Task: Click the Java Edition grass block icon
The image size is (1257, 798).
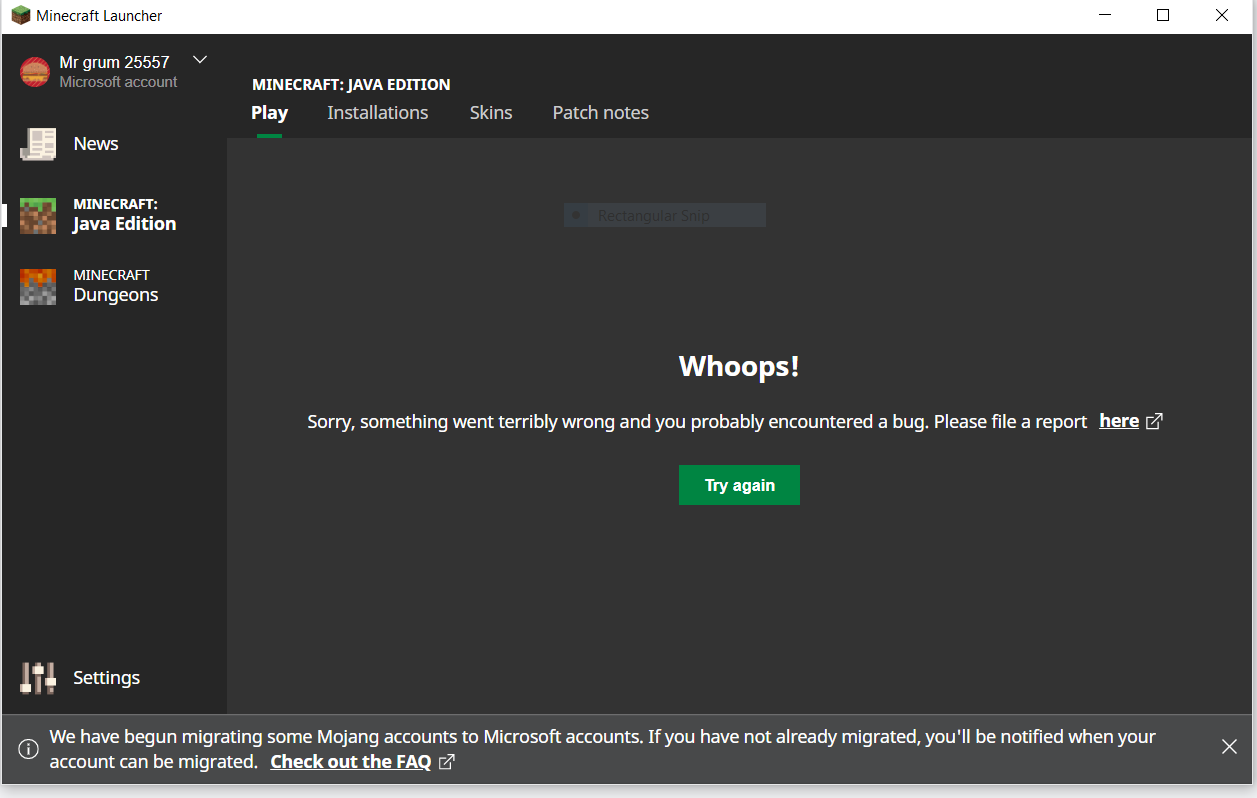Action: coord(38,215)
